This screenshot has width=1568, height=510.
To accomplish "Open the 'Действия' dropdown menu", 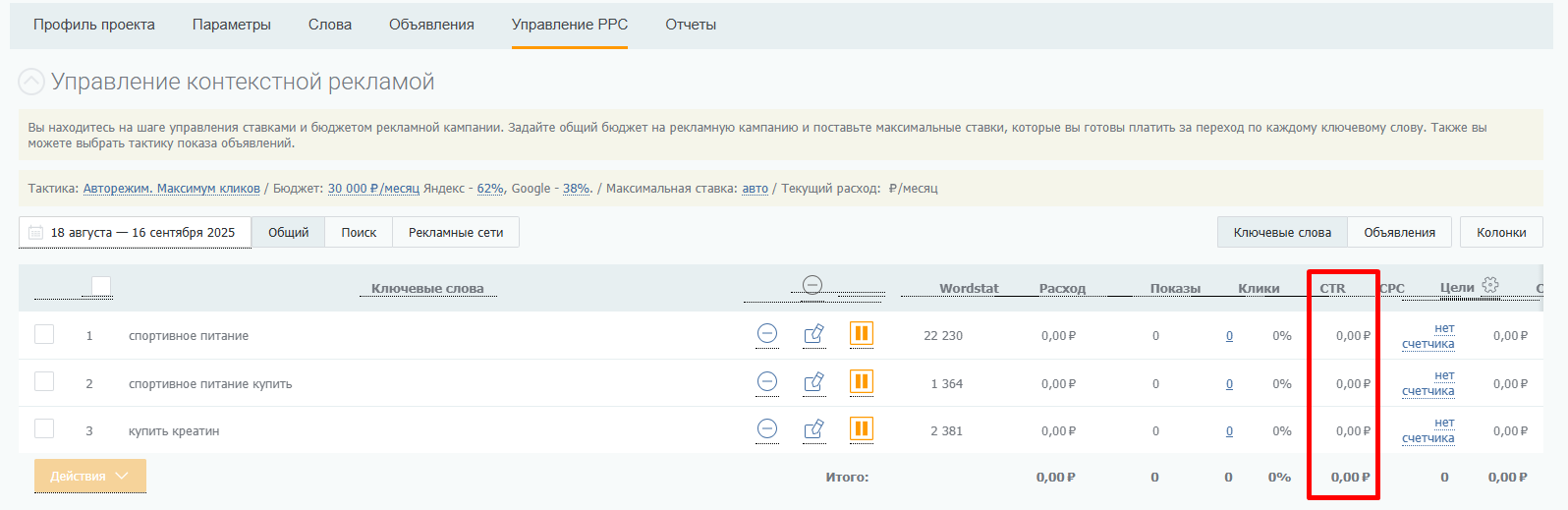I will [90, 476].
